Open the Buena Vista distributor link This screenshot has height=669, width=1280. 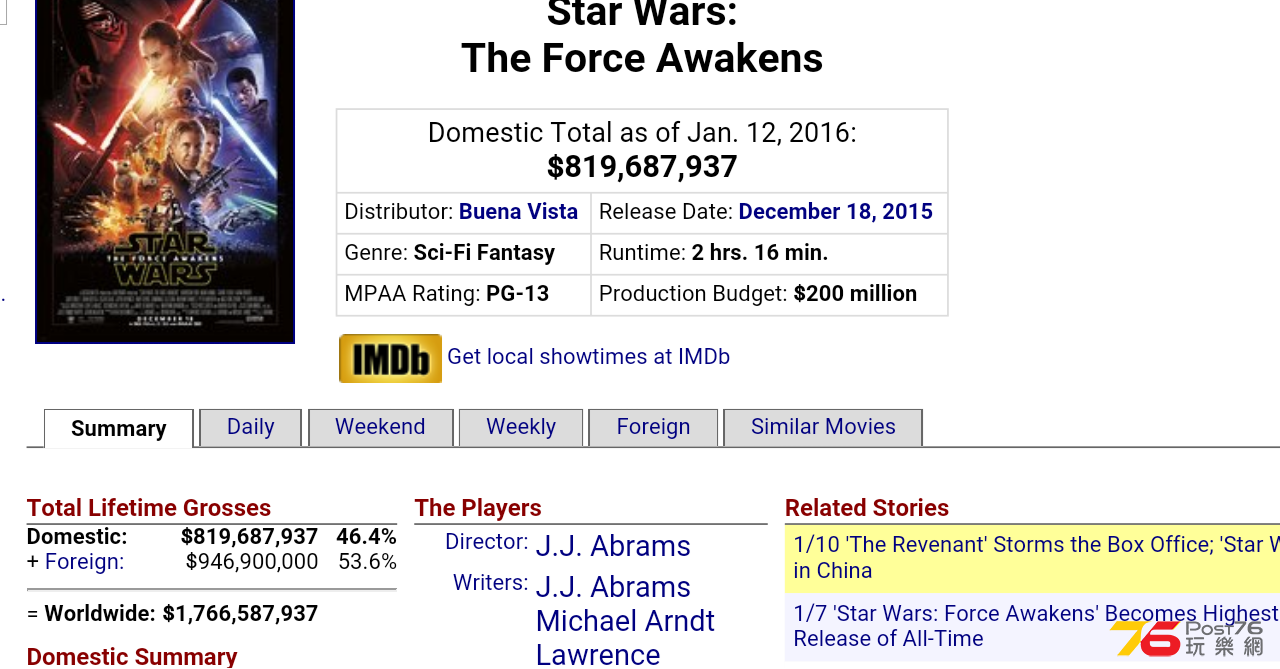point(518,212)
